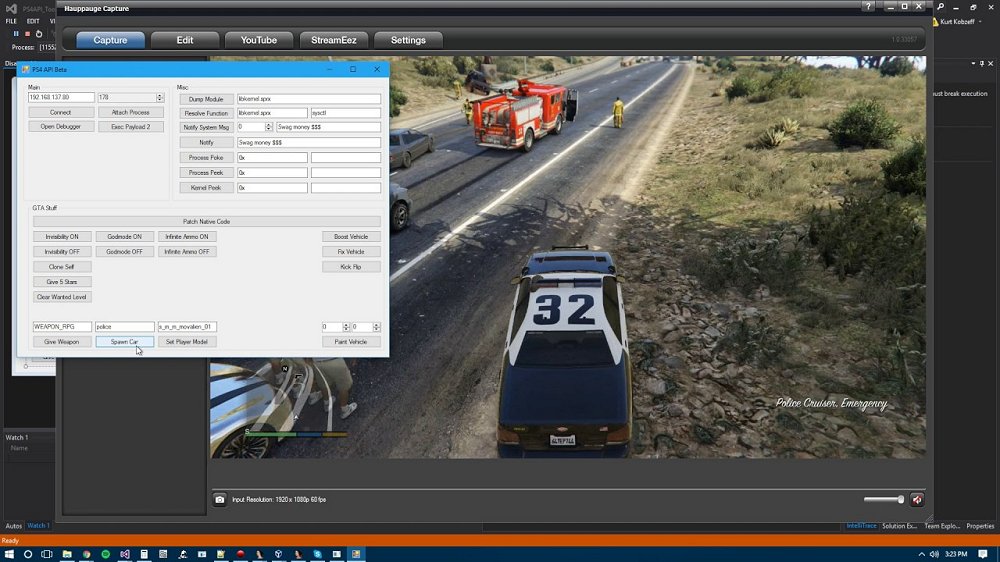Switch to the Capture tab
The height and width of the screenshot is (562, 1000).
pyautogui.click(x=110, y=40)
